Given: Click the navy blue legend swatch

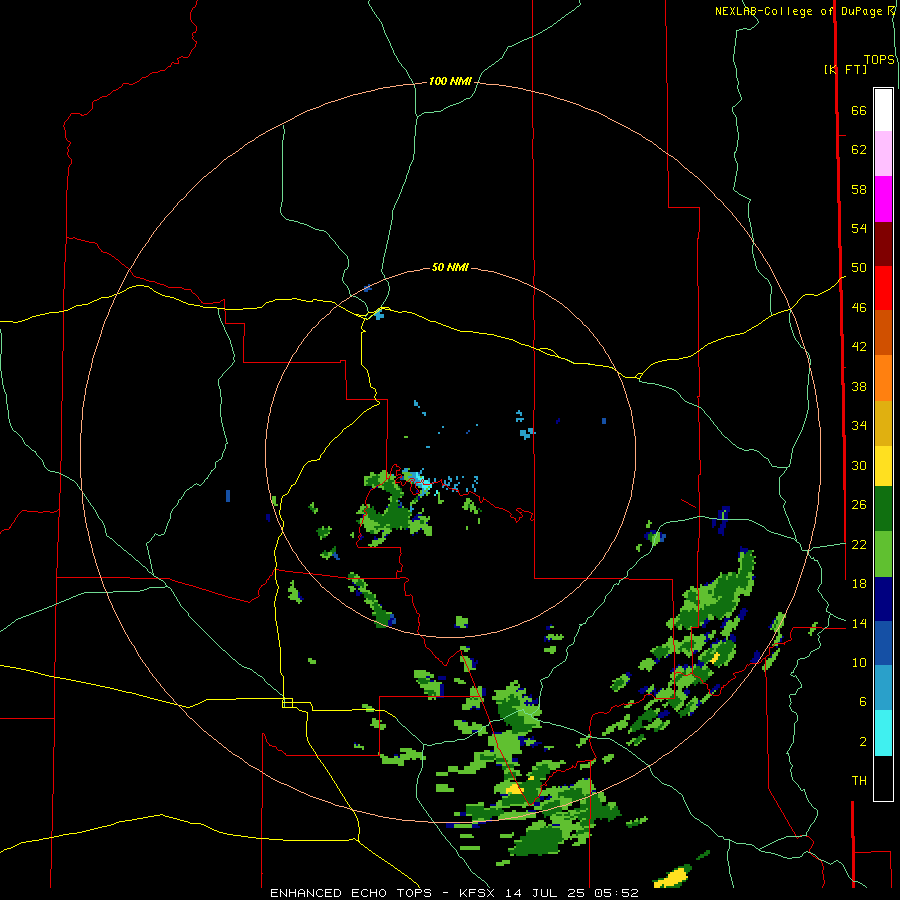Looking at the screenshot, I should click(883, 599).
